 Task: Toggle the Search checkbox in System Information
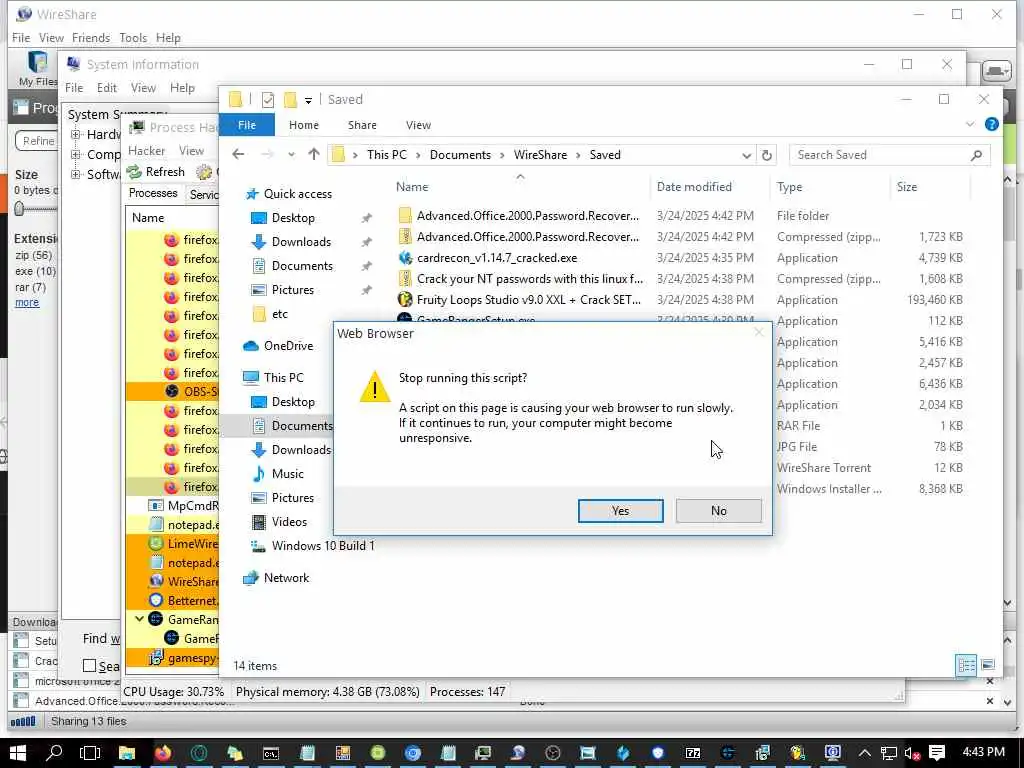pos(89,665)
